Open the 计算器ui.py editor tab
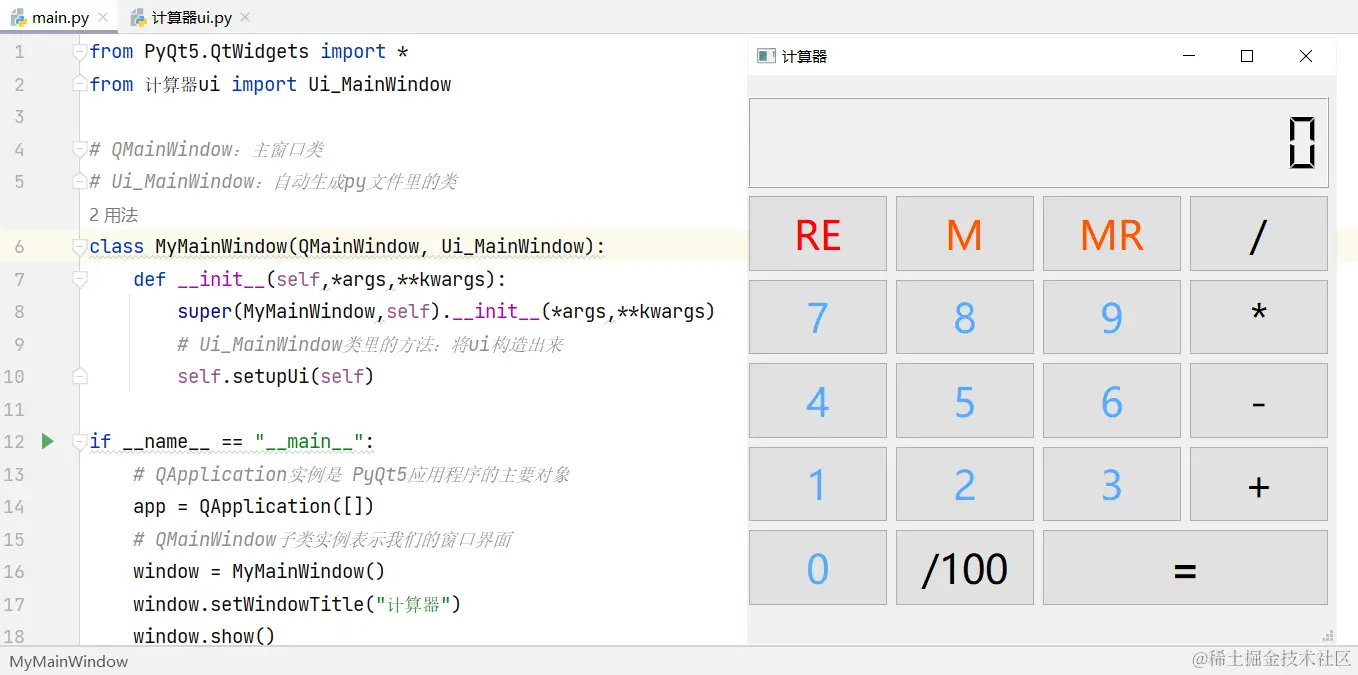This screenshot has height=675, width=1358. click(x=192, y=18)
